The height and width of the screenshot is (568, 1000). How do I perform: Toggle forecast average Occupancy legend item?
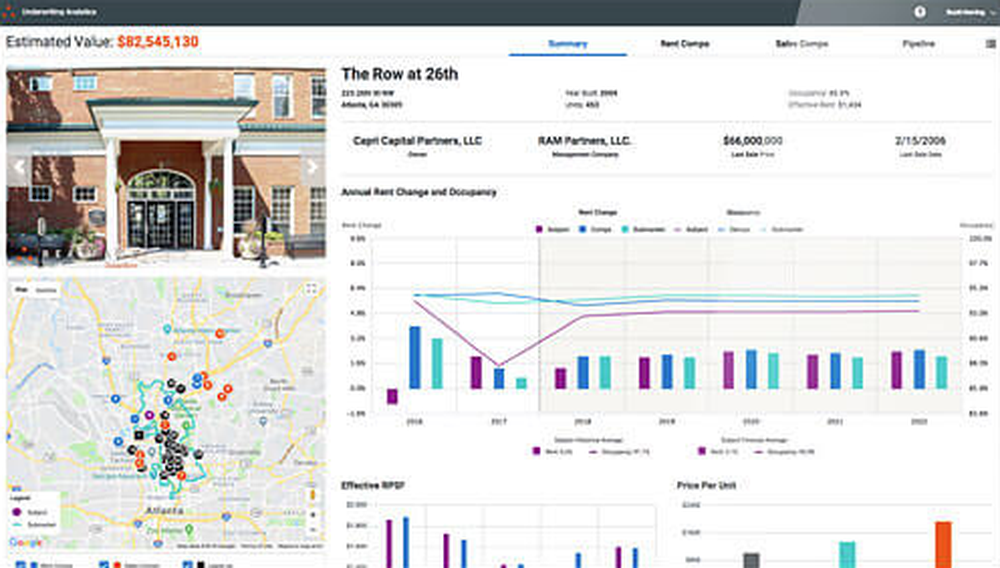pos(784,451)
